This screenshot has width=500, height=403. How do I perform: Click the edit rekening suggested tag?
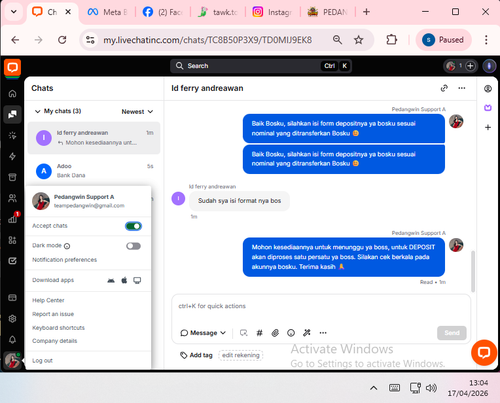click(x=241, y=355)
